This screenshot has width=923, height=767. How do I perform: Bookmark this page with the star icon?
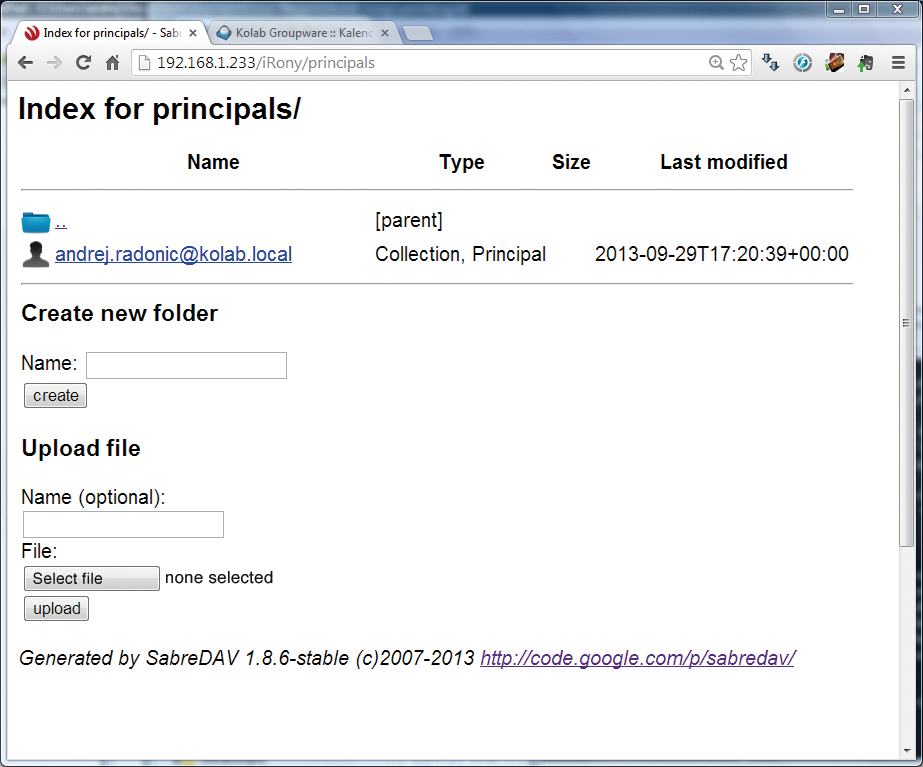[738, 63]
